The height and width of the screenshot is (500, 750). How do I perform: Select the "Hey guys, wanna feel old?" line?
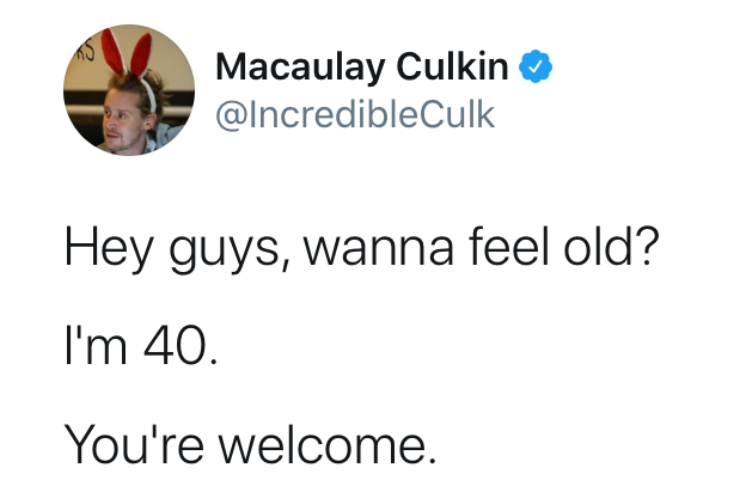[x=361, y=247]
